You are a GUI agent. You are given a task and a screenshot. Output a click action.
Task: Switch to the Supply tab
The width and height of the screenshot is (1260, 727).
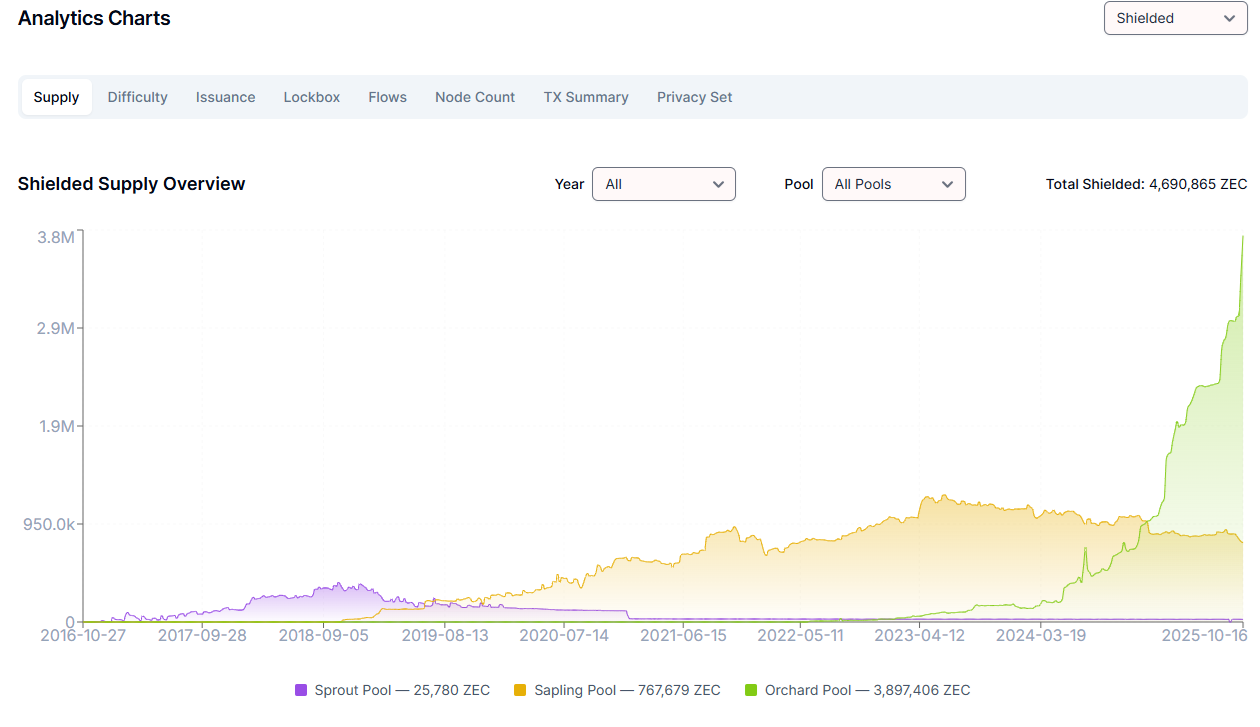[56, 97]
